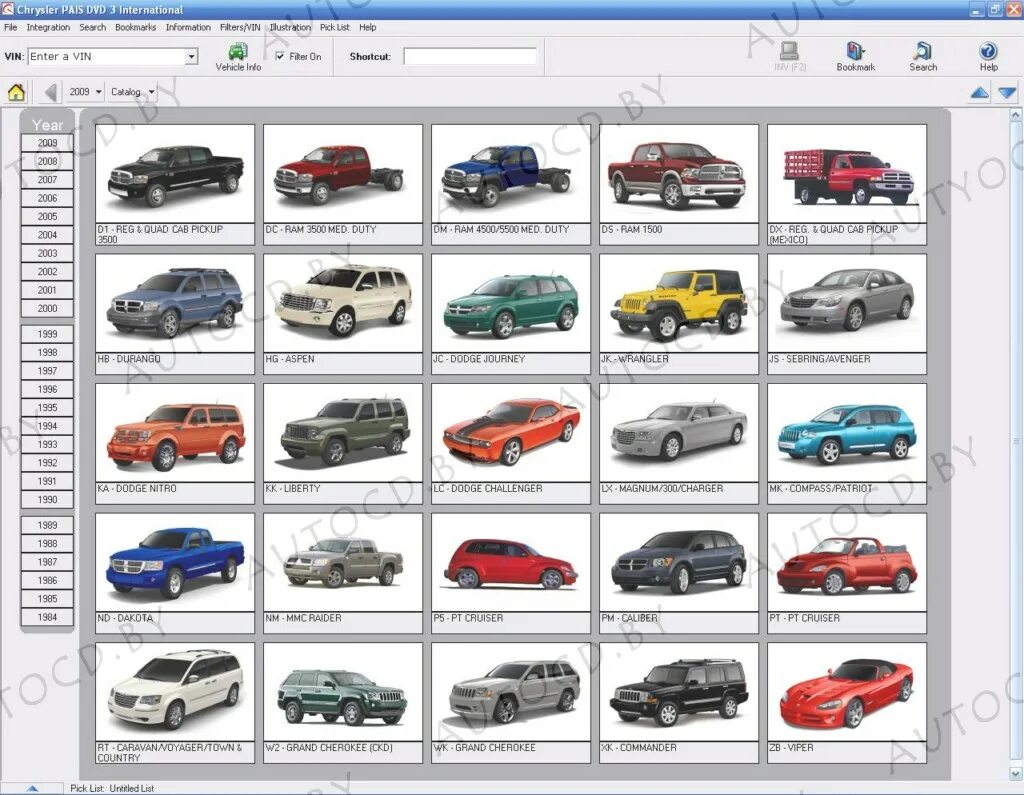This screenshot has height=795, width=1024.
Task: Open the KK Liberty thumbnail
Action: coord(343,433)
